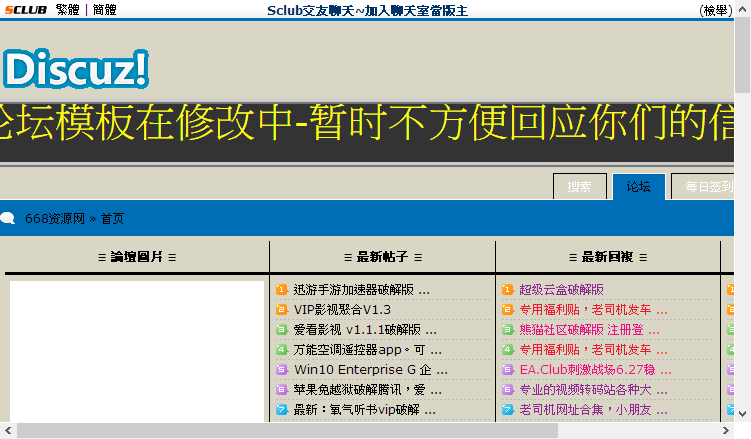Image resolution: width=751 pixels, height=439 pixels.
Task: Open Sclub交友聊天 chat room link
Action: click(367, 11)
